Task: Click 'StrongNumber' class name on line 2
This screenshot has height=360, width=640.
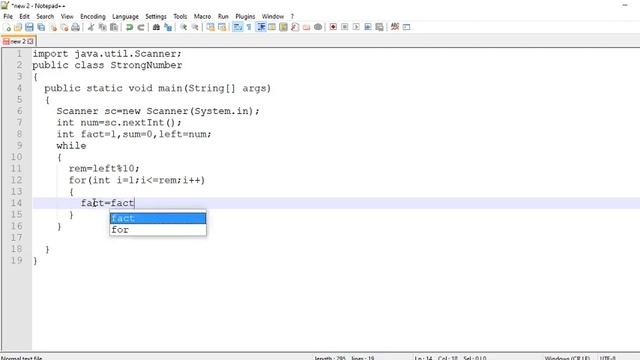Action: click(146, 65)
